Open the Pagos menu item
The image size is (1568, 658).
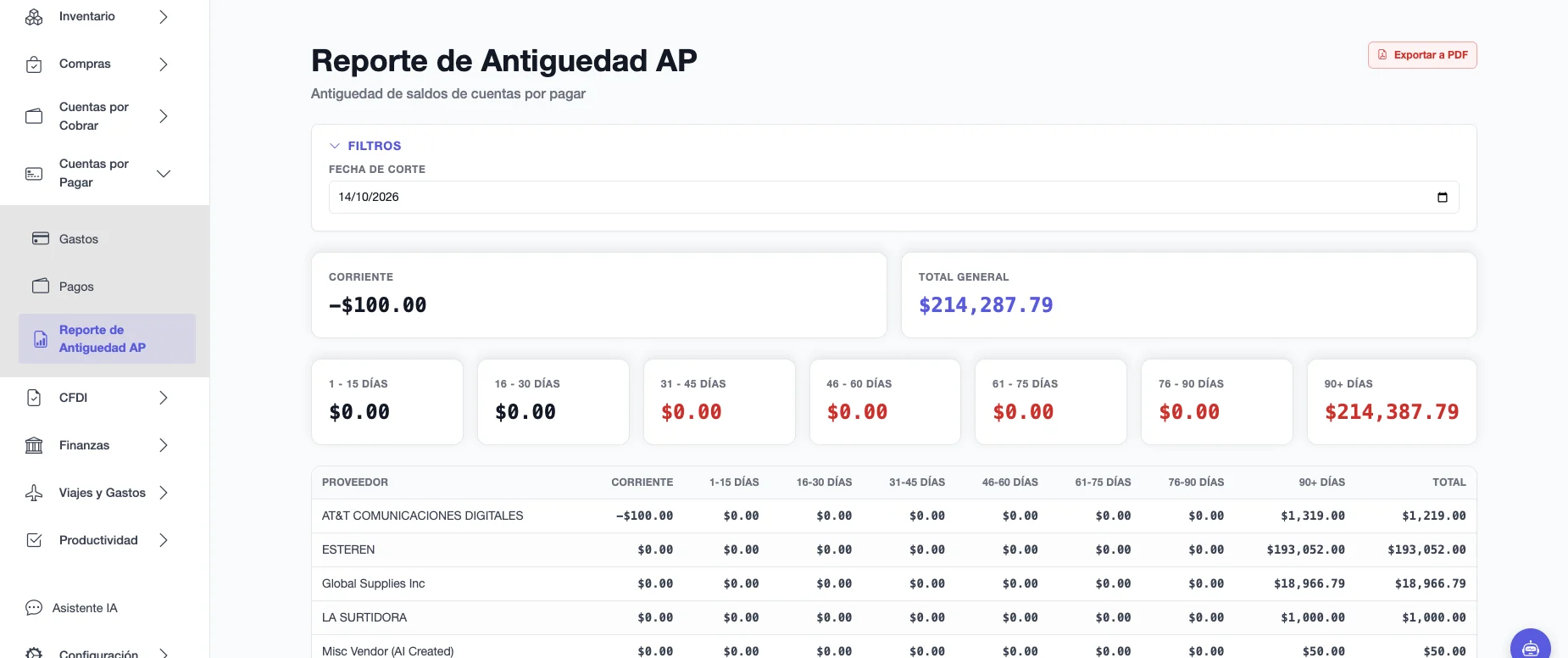pyautogui.click(x=107, y=287)
